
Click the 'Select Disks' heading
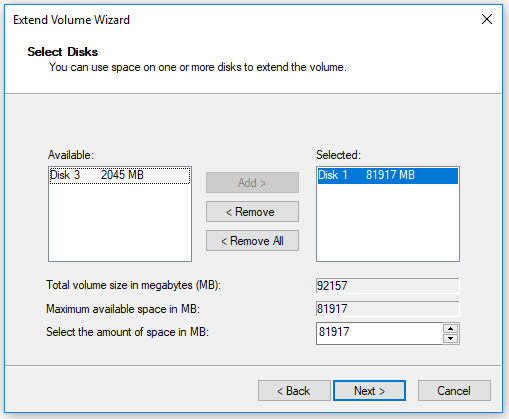click(63, 52)
